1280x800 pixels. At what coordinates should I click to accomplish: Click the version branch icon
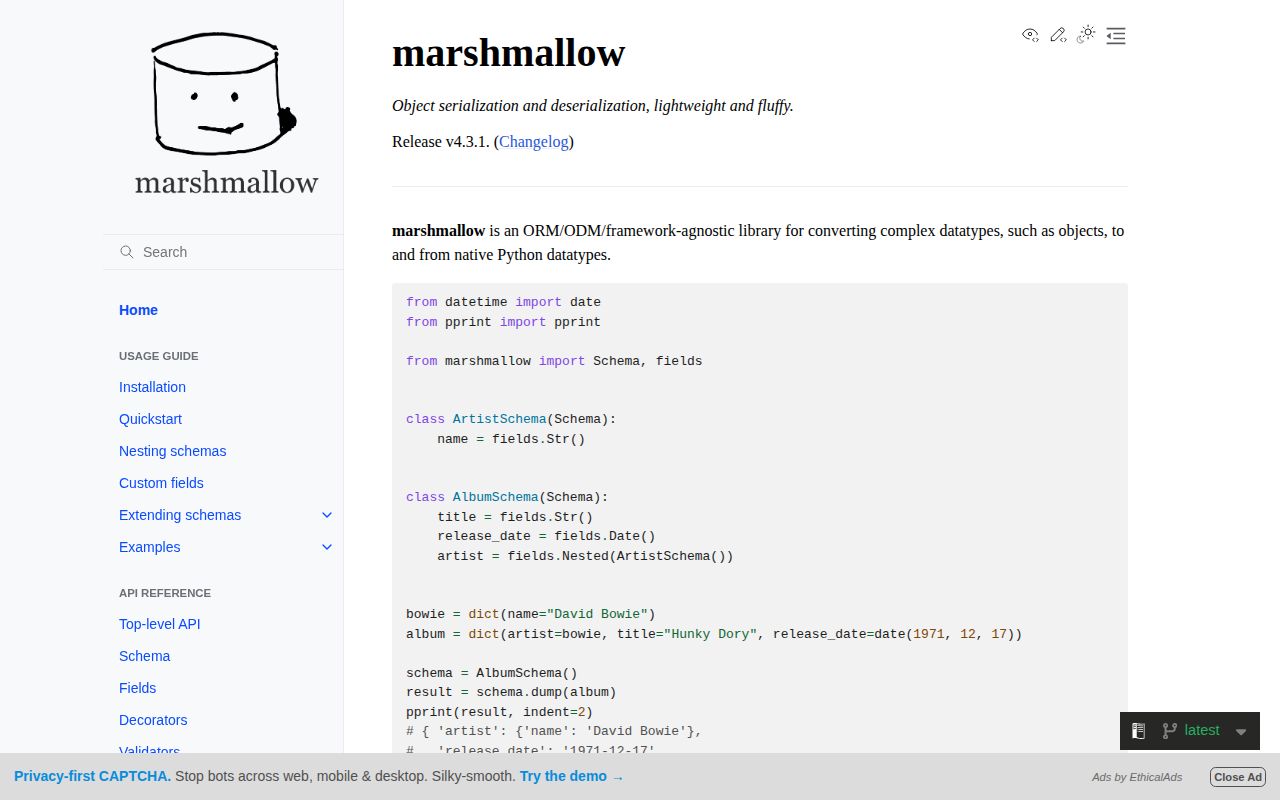click(1169, 731)
